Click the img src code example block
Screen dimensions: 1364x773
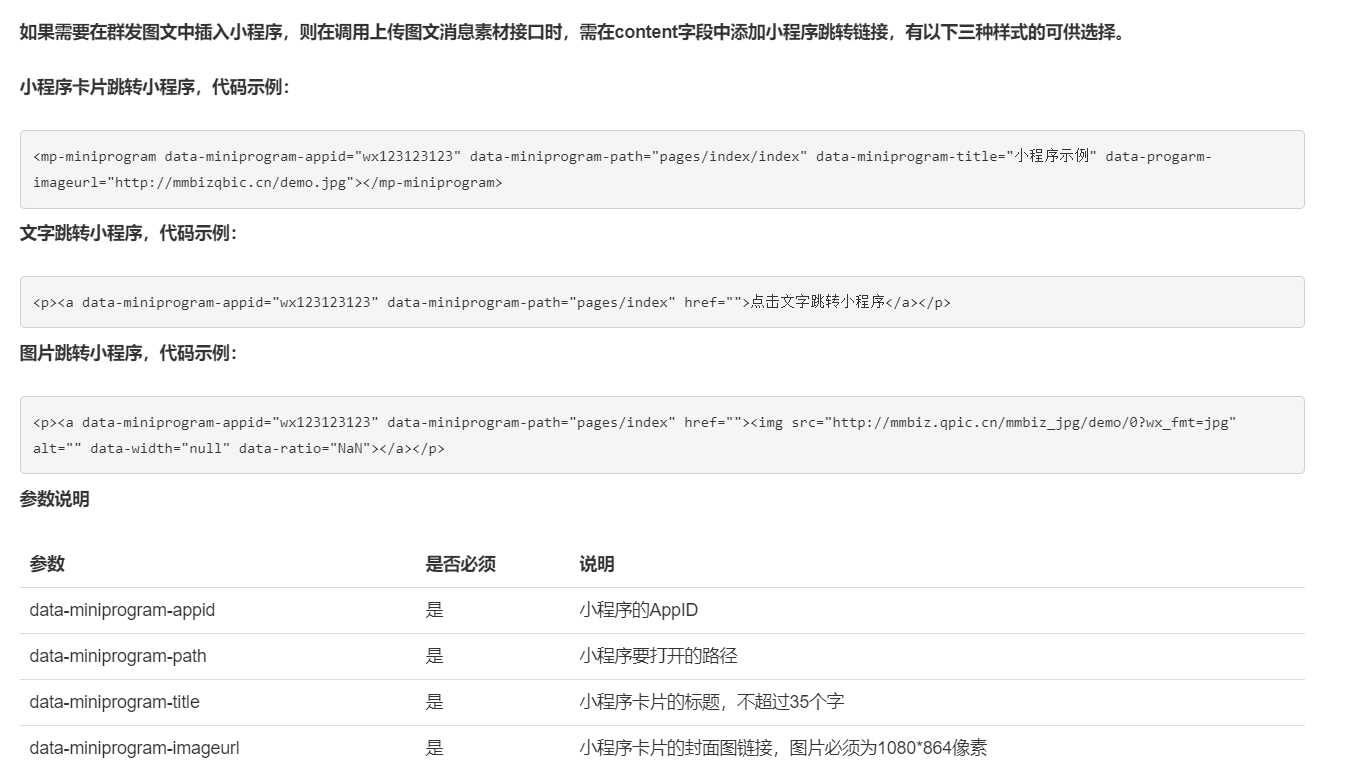(662, 435)
